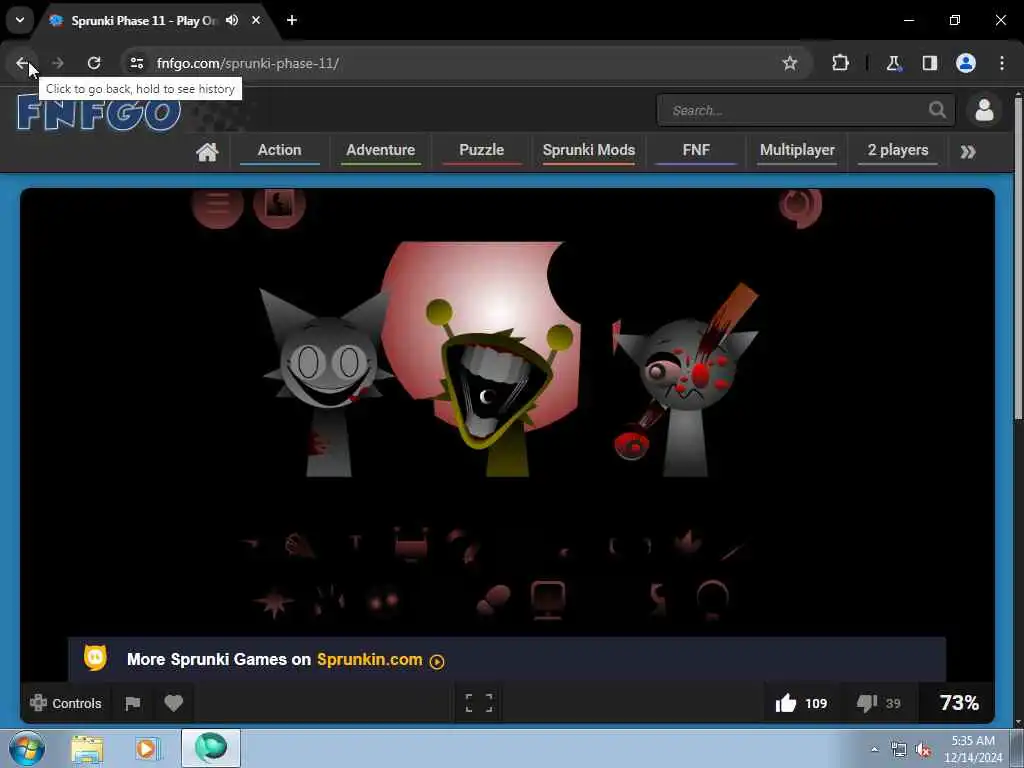Bookmark this page with the star
1024x768 pixels.
click(790, 63)
